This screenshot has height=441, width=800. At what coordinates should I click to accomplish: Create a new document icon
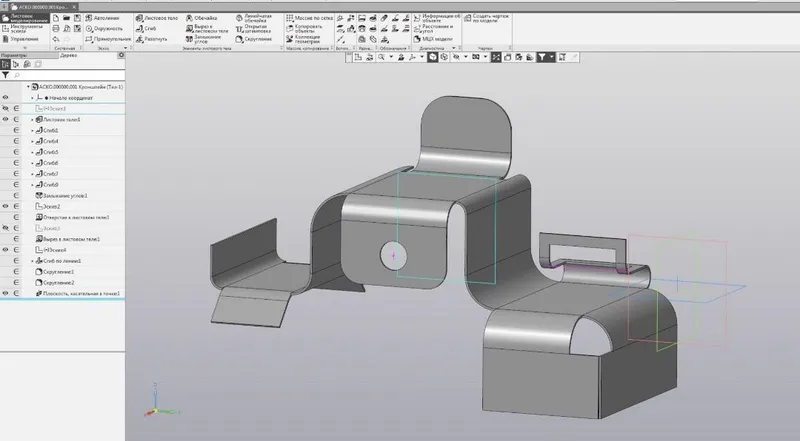pos(56,18)
